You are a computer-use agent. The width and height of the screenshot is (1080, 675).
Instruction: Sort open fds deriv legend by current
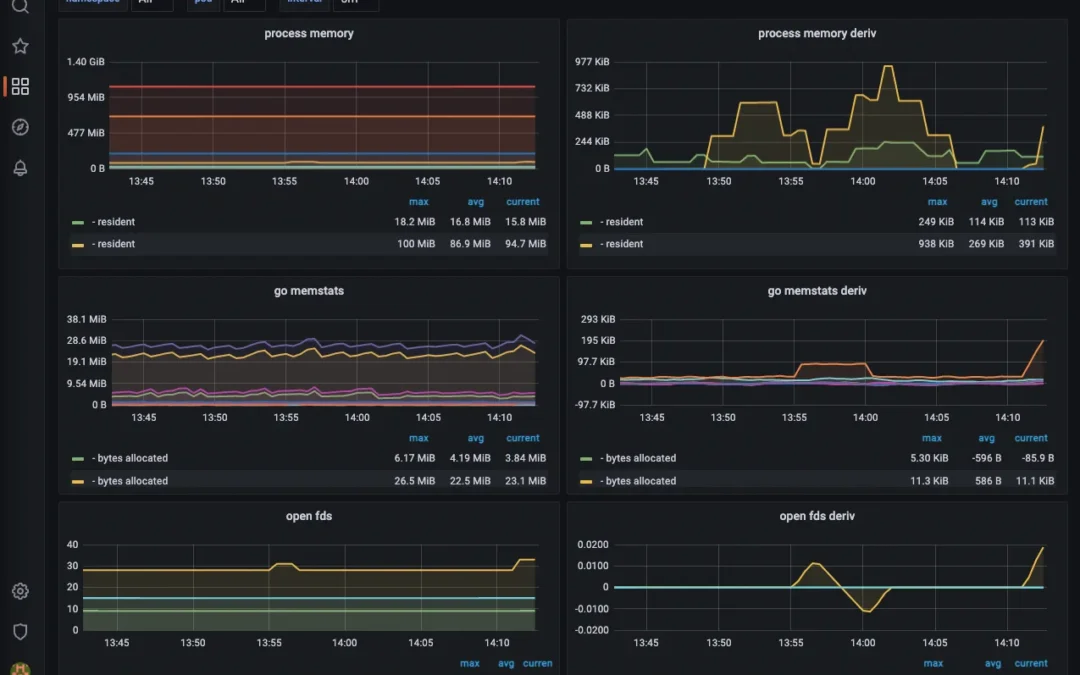click(x=1030, y=663)
